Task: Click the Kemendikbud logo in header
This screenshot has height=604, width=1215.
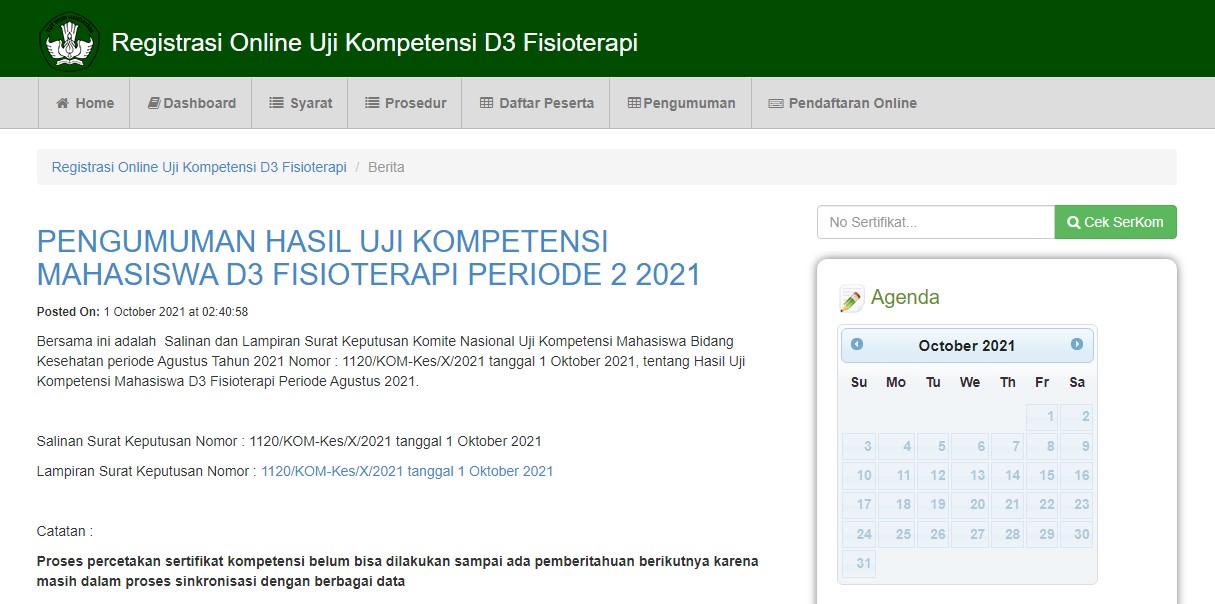Action: coord(69,42)
